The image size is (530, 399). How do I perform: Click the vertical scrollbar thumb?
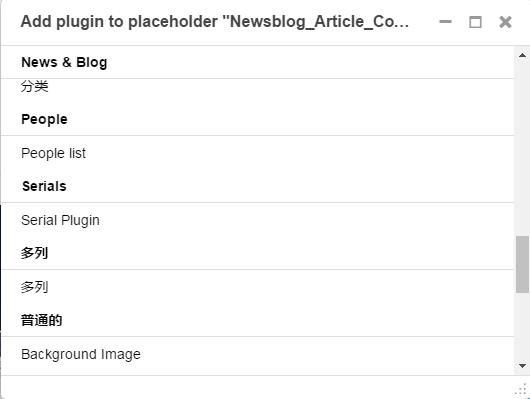(522, 264)
